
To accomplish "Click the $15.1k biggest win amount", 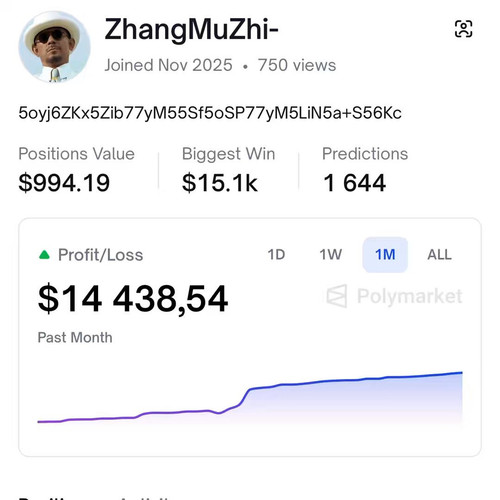I will point(220,183).
